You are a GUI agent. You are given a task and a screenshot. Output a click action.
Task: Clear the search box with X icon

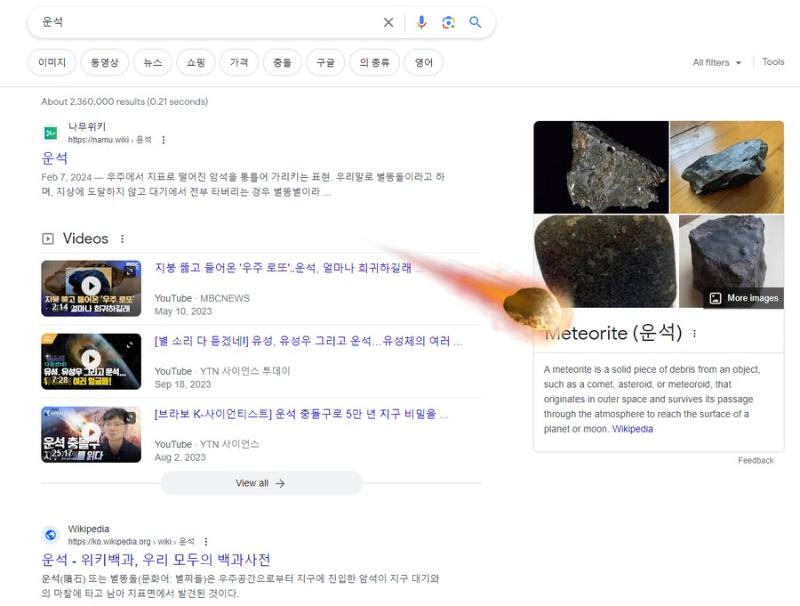coord(388,22)
